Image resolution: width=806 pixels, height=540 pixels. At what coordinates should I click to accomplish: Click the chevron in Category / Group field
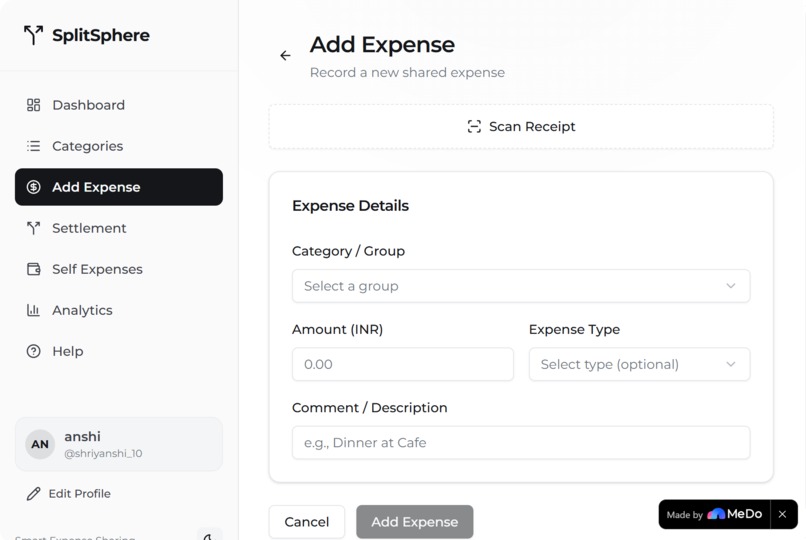coord(730,286)
